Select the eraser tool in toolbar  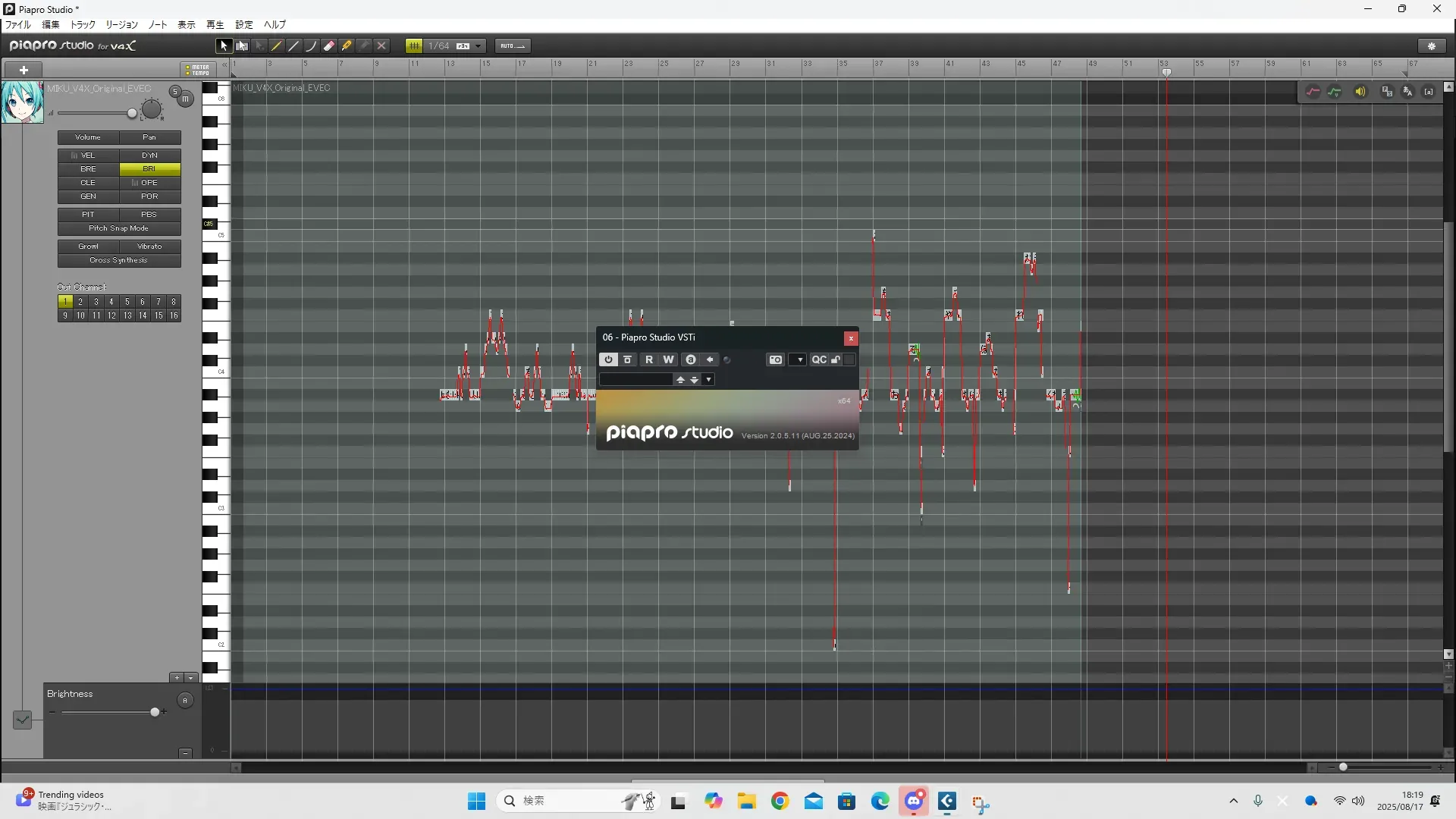pos(329,45)
